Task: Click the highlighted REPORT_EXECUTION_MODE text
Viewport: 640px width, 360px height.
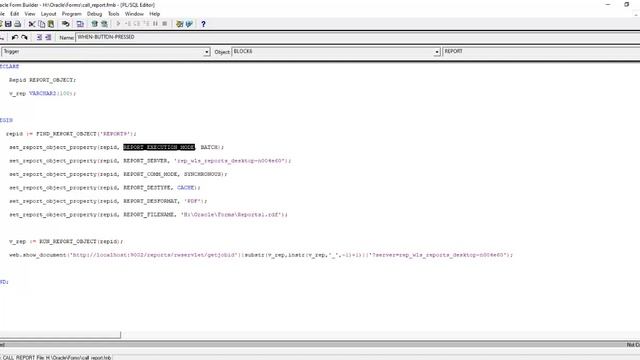Action: (x=159, y=147)
